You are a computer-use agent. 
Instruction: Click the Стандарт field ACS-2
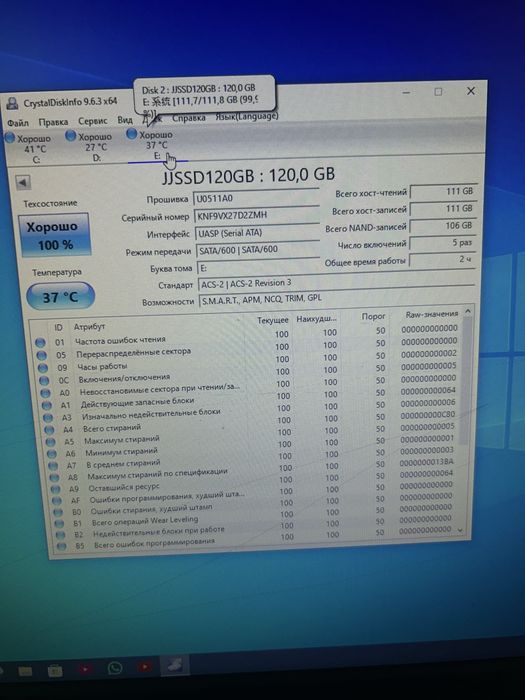[x=336, y=283]
